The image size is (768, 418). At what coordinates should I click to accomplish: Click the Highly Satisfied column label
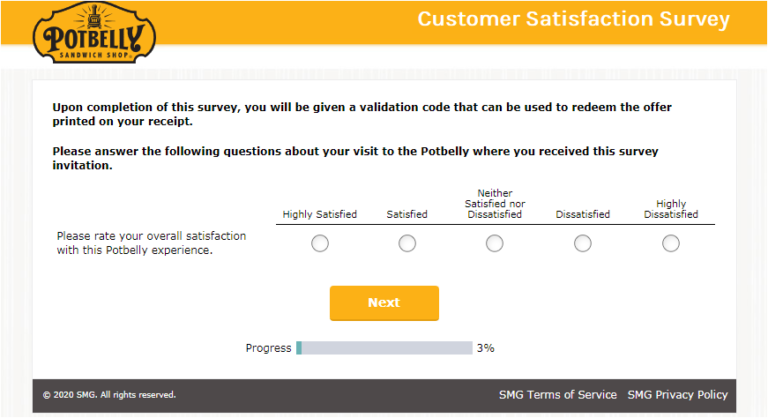[x=320, y=214]
